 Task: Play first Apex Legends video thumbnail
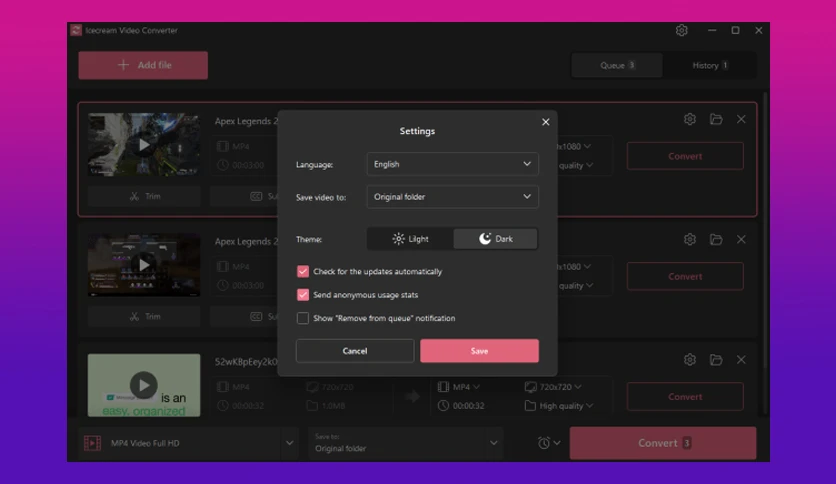144,144
